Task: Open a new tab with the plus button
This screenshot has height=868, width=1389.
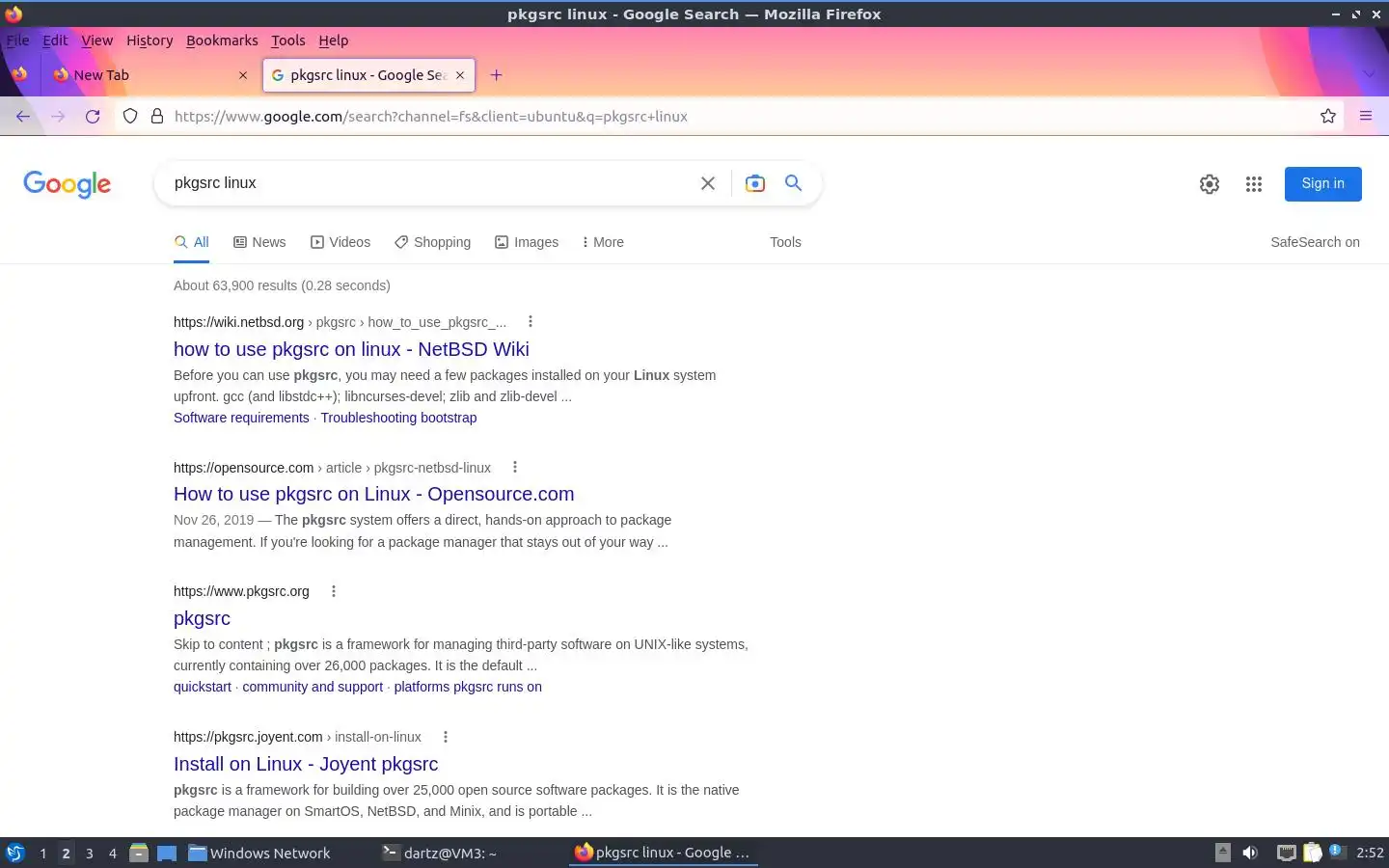Action: point(496,75)
